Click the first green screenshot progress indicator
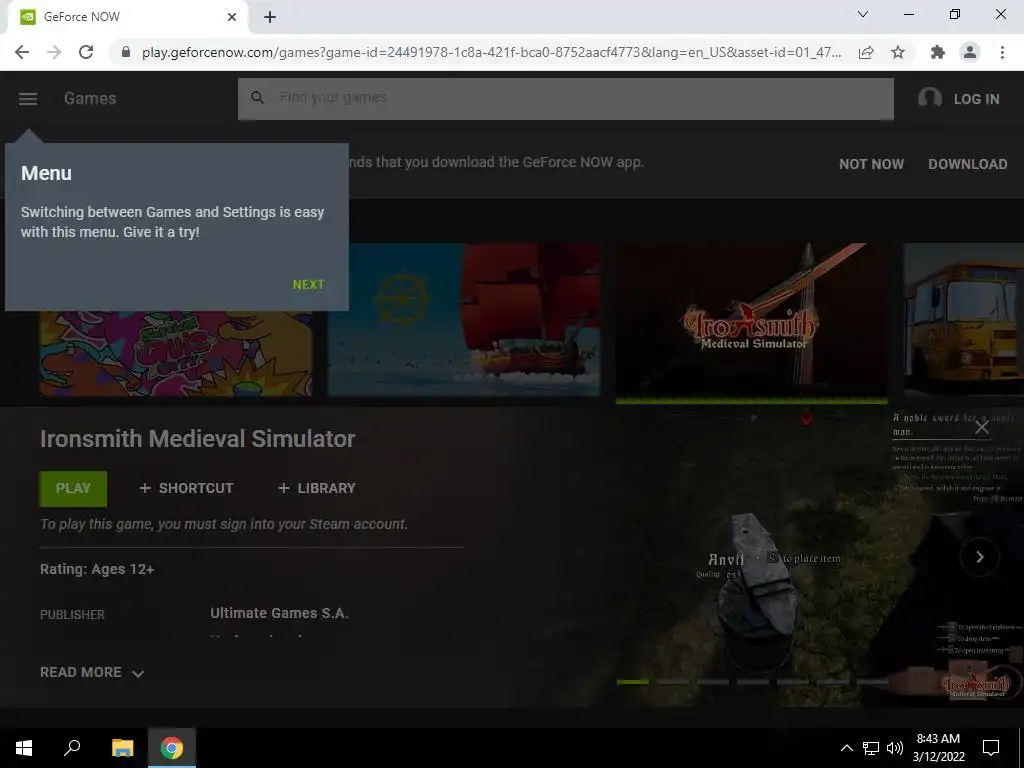 (632, 682)
